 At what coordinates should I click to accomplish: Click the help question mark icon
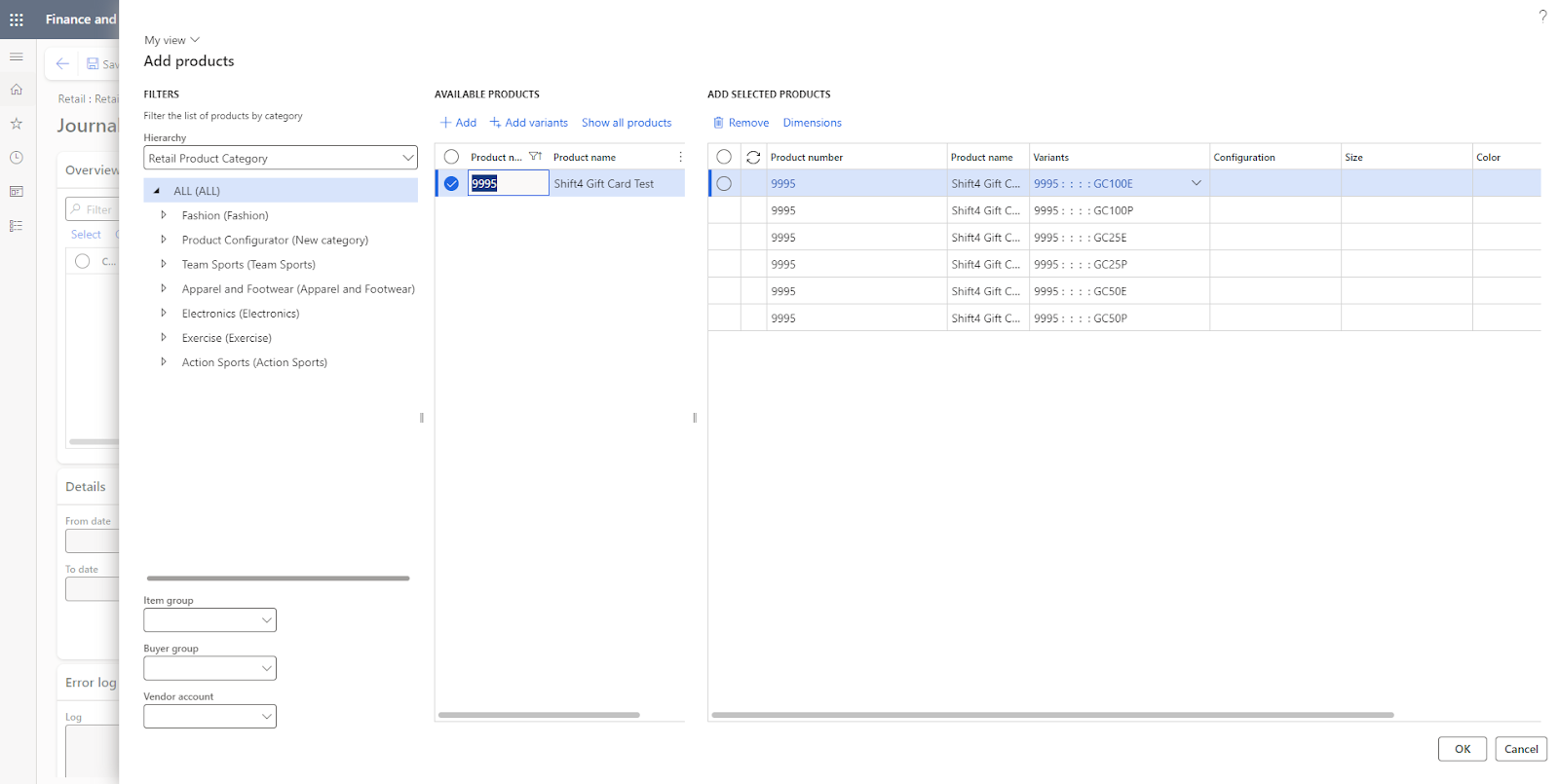[1542, 16]
